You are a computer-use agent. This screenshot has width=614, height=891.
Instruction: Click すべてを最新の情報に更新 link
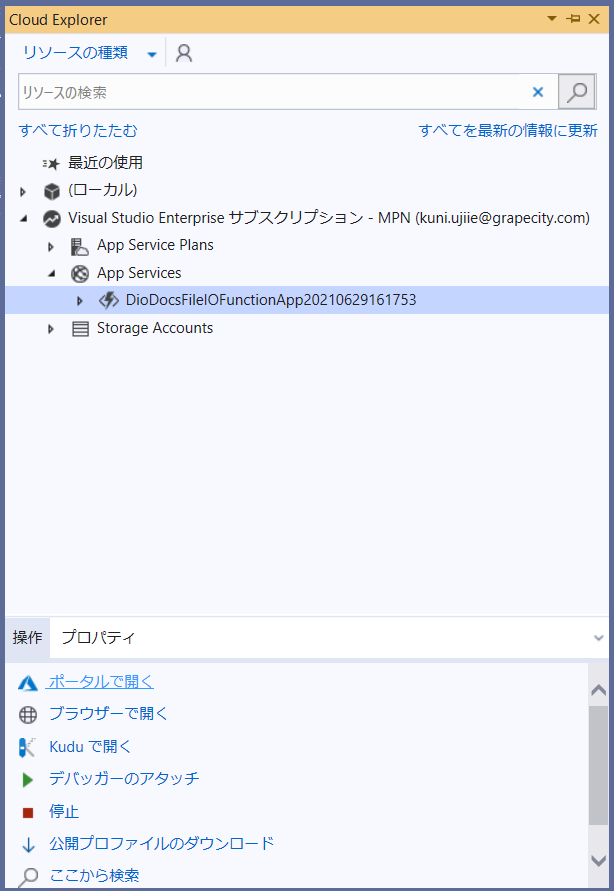tap(508, 131)
